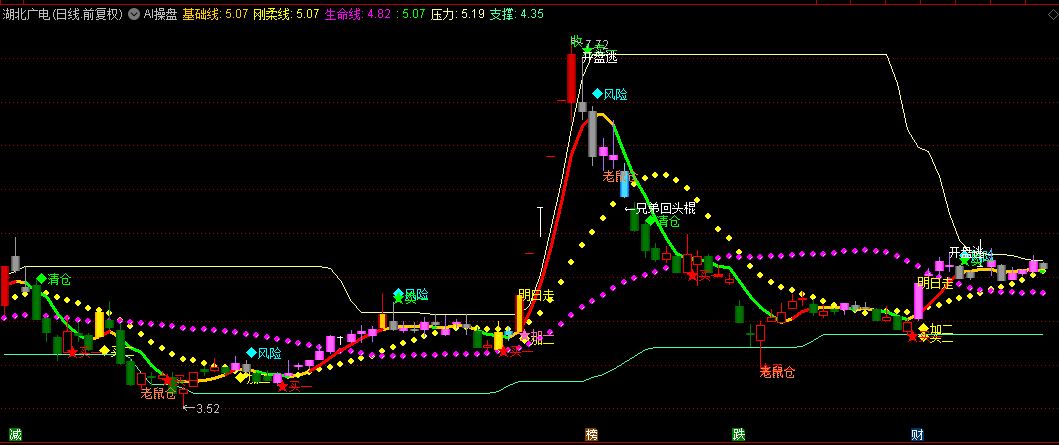The width and height of the screenshot is (1059, 445).
Task: Click the green : 5.07 value after 生命线
Action: coord(410,14)
